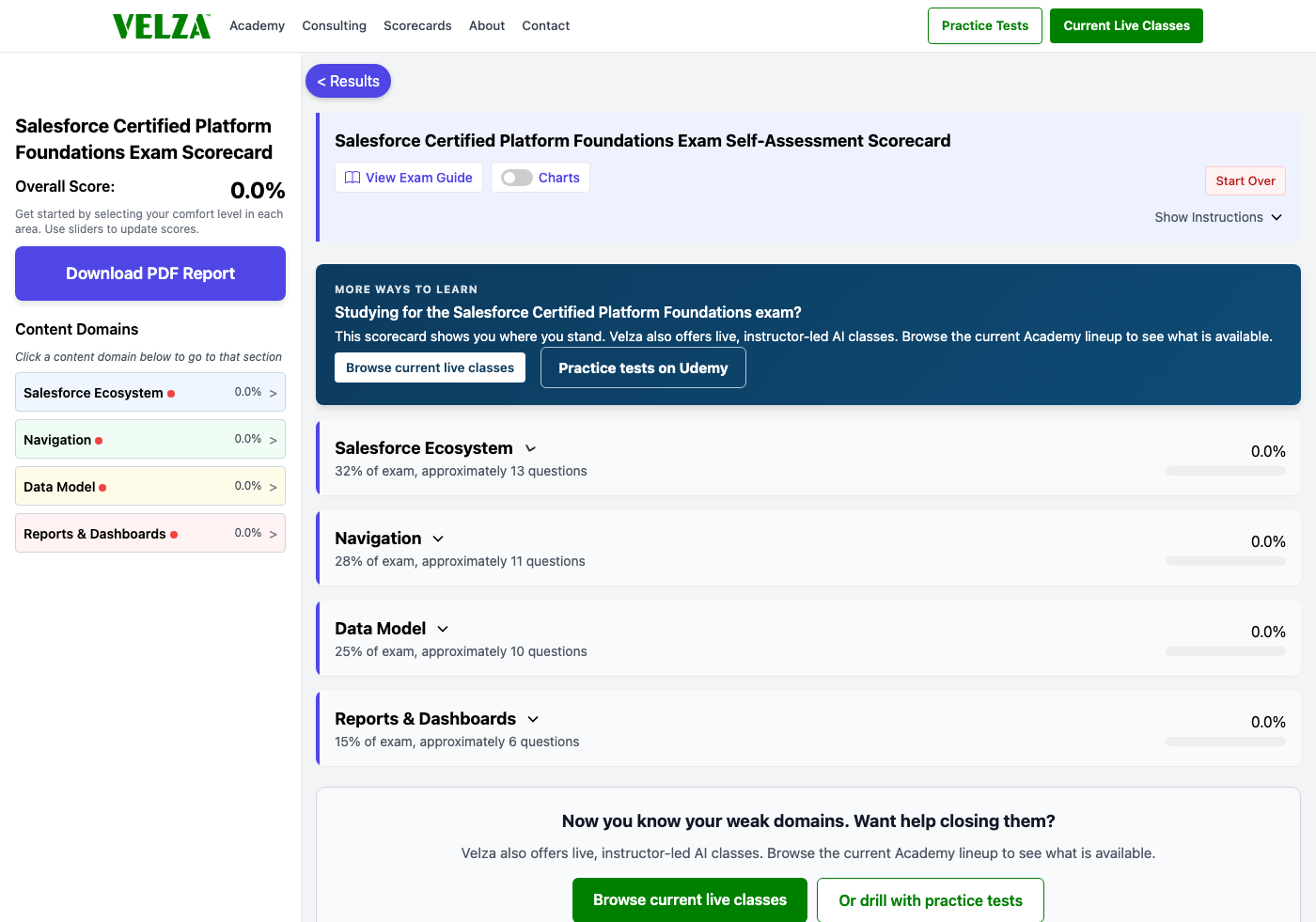Image resolution: width=1316 pixels, height=922 pixels.
Task: Click Browse current live classes in blue banner
Action: (430, 367)
